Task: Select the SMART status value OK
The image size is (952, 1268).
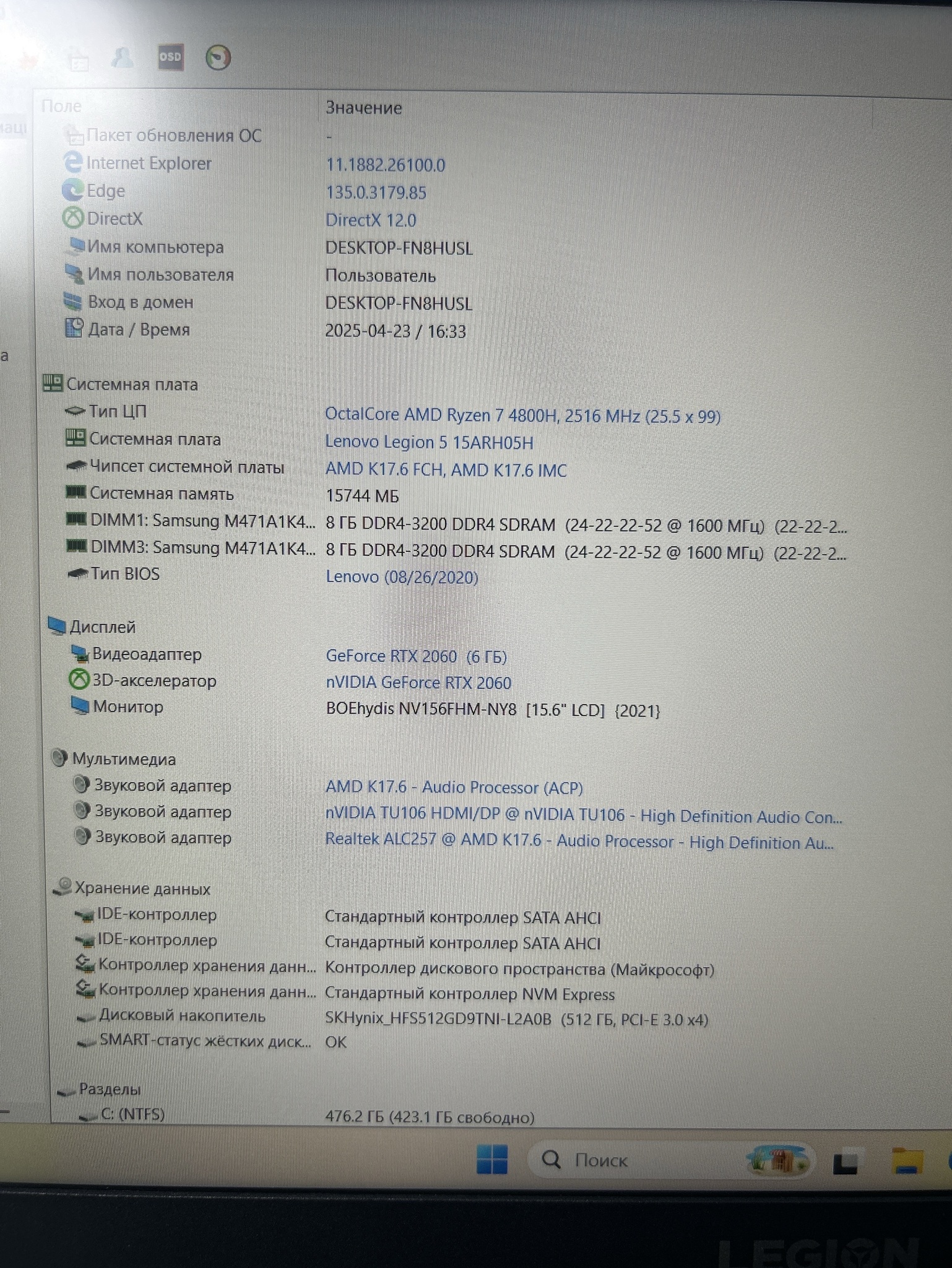Action: (x=336, y=1042)
